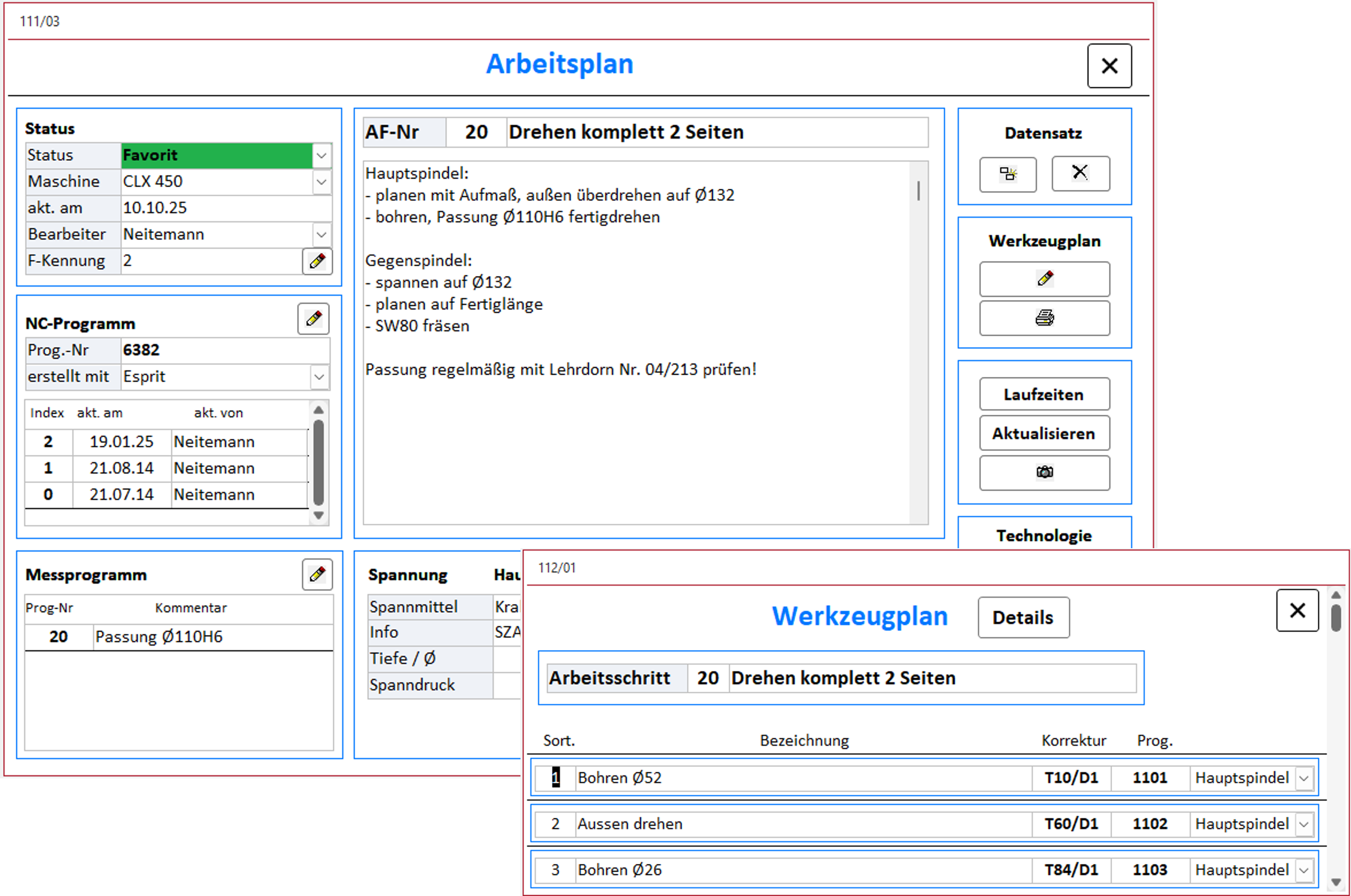Viewport: 1351px width, 896px height.
Task: Click the NC-Programm index list scrollbar
Action: tap(318, 462)
